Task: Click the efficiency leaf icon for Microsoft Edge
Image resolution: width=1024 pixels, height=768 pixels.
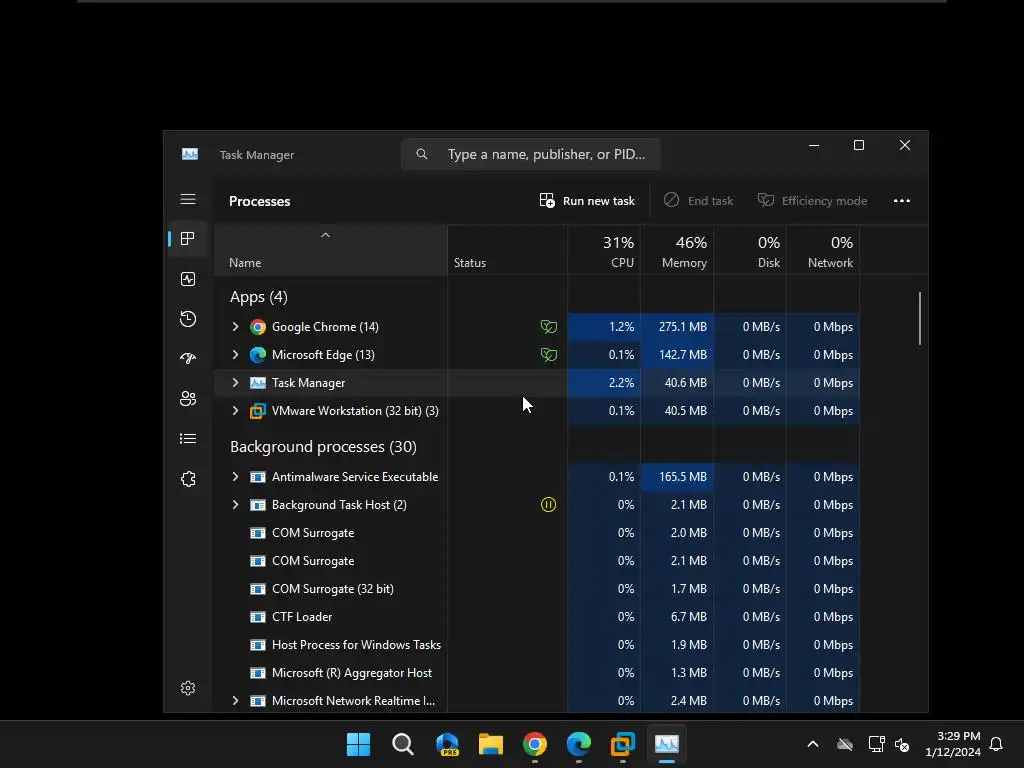Action: click(549, 355)
